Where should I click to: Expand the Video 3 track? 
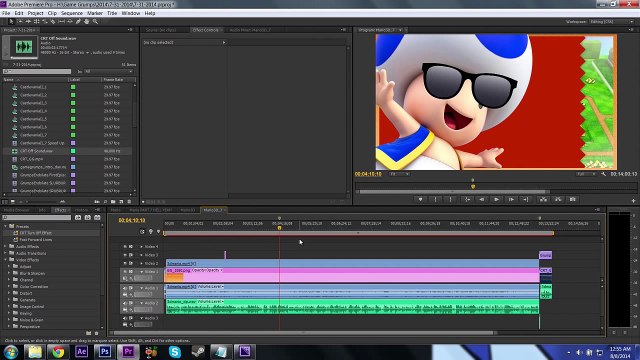tap(142, 255)
